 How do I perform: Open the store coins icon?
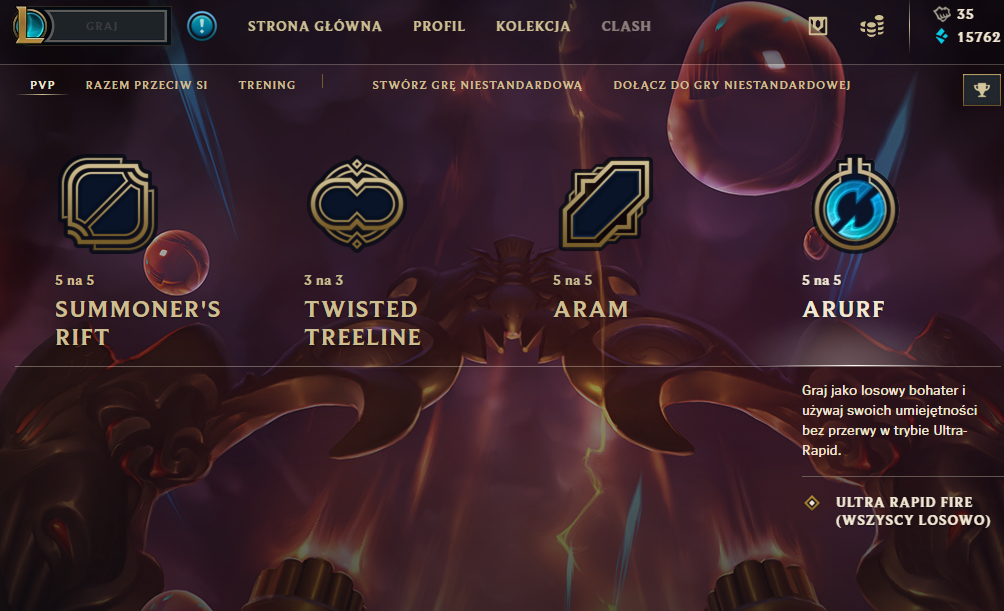coord(871,26)
